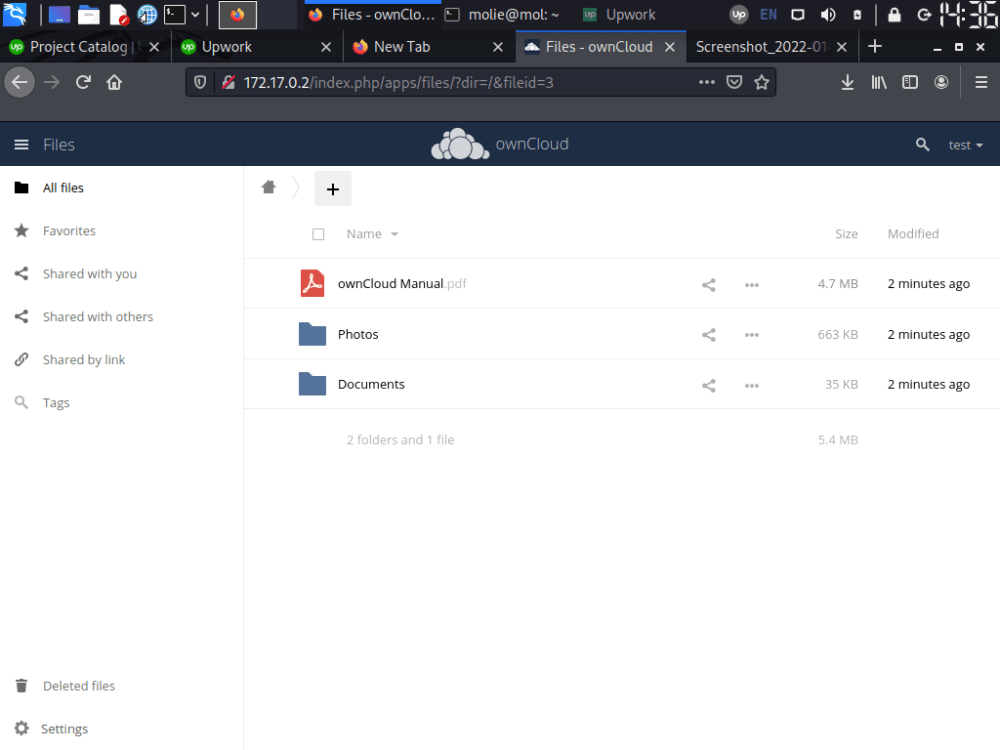Switch EN keyboard layout indicator
Image resolution: width=1000 pixels, height=750 pixels.
(x=768, y=15)
